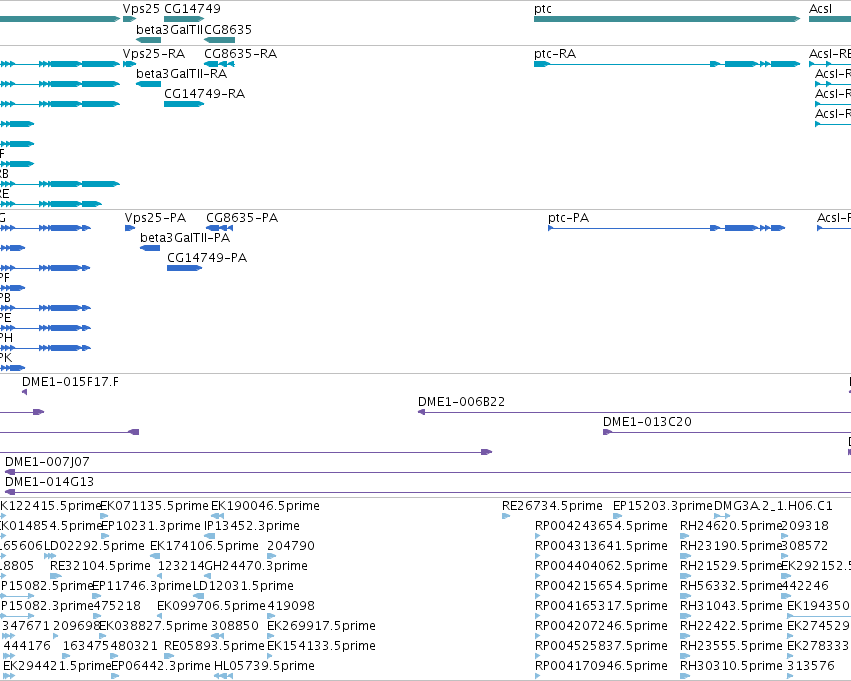851x681 pixels.
Task: Click the CG14749-RA transcript label
Action: pyautogui.click(x=204, y=94)
